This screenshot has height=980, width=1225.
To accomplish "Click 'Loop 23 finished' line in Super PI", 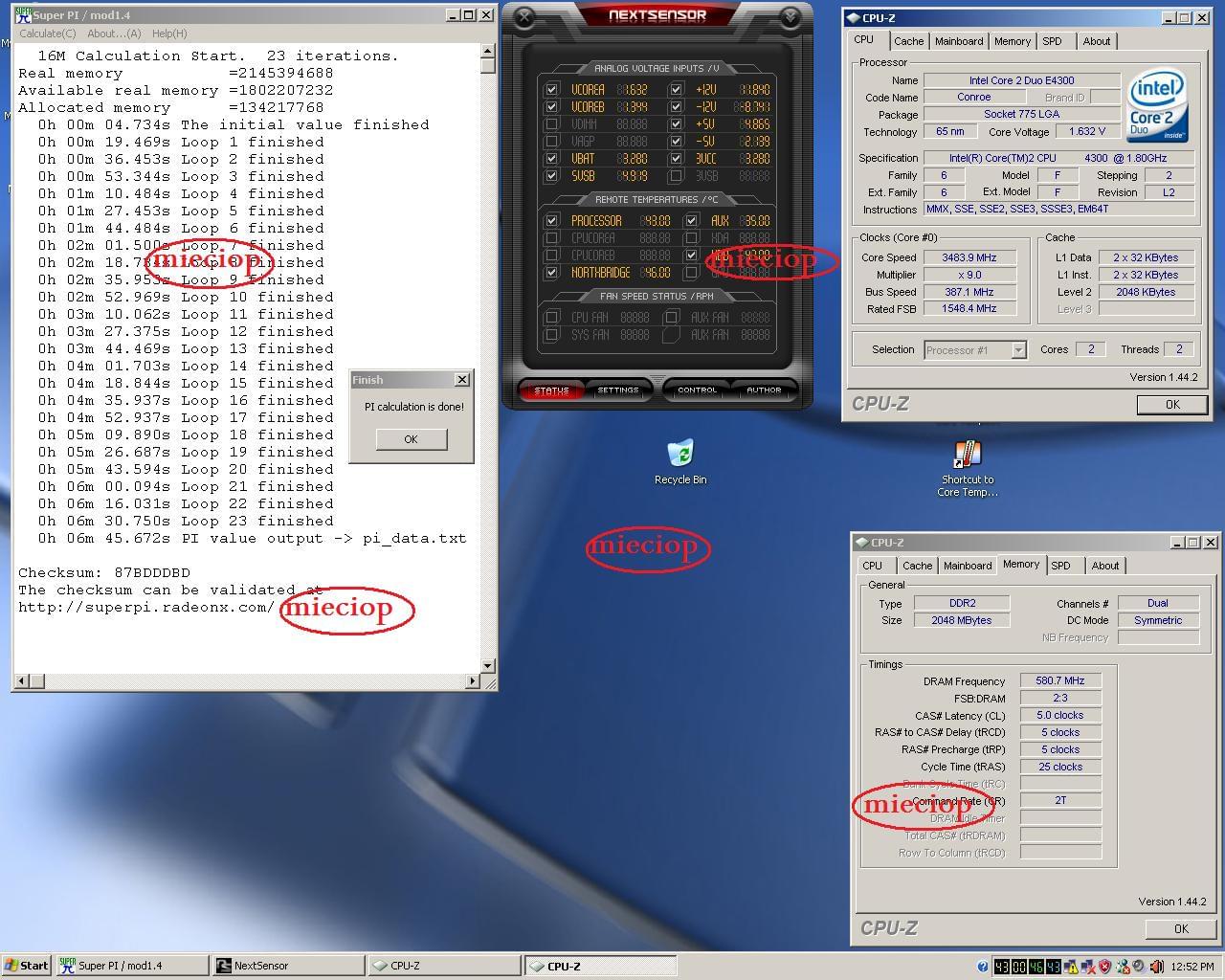I will point(186,522).
